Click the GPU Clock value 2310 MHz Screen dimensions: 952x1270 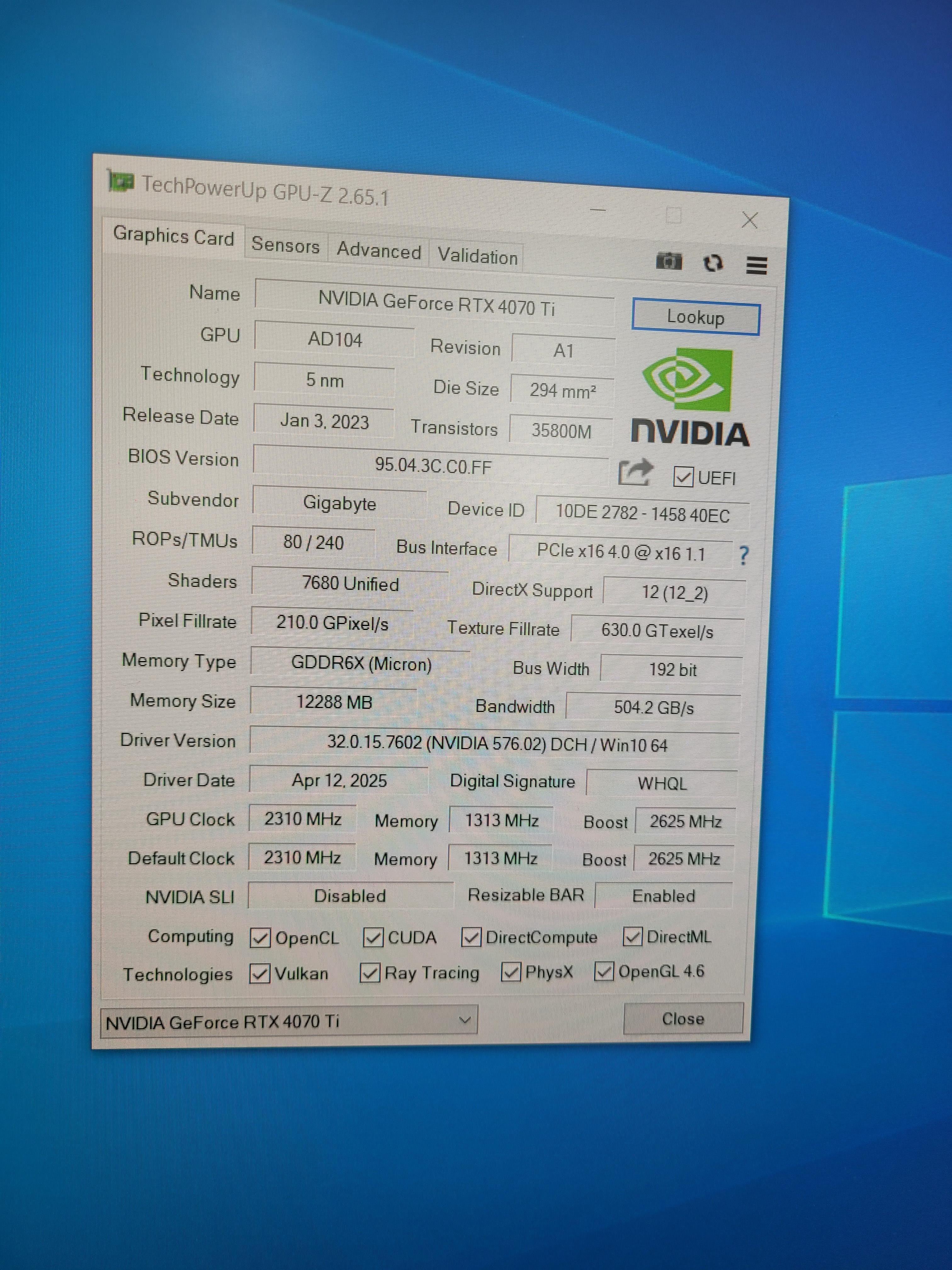303,819
